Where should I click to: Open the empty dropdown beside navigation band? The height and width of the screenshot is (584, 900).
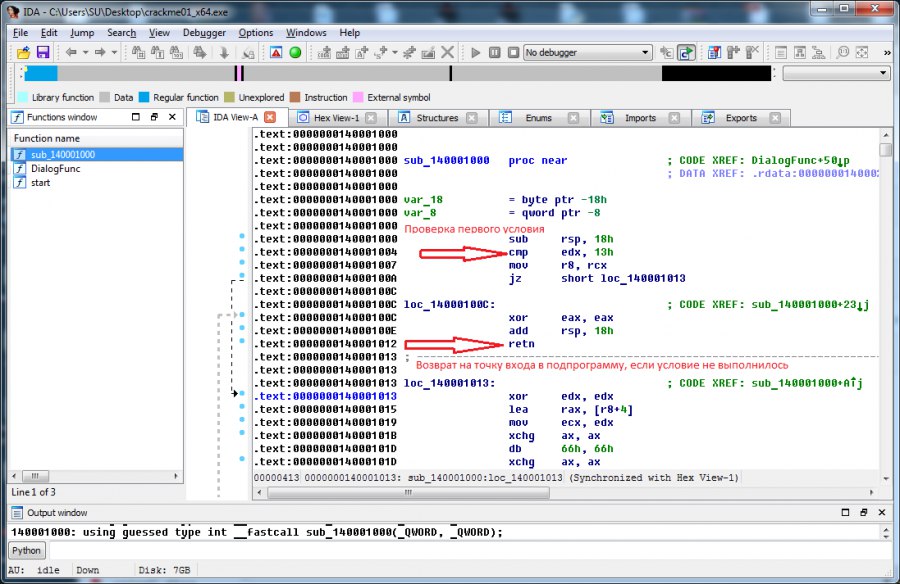pyautogui.click(x=835, y=73)
